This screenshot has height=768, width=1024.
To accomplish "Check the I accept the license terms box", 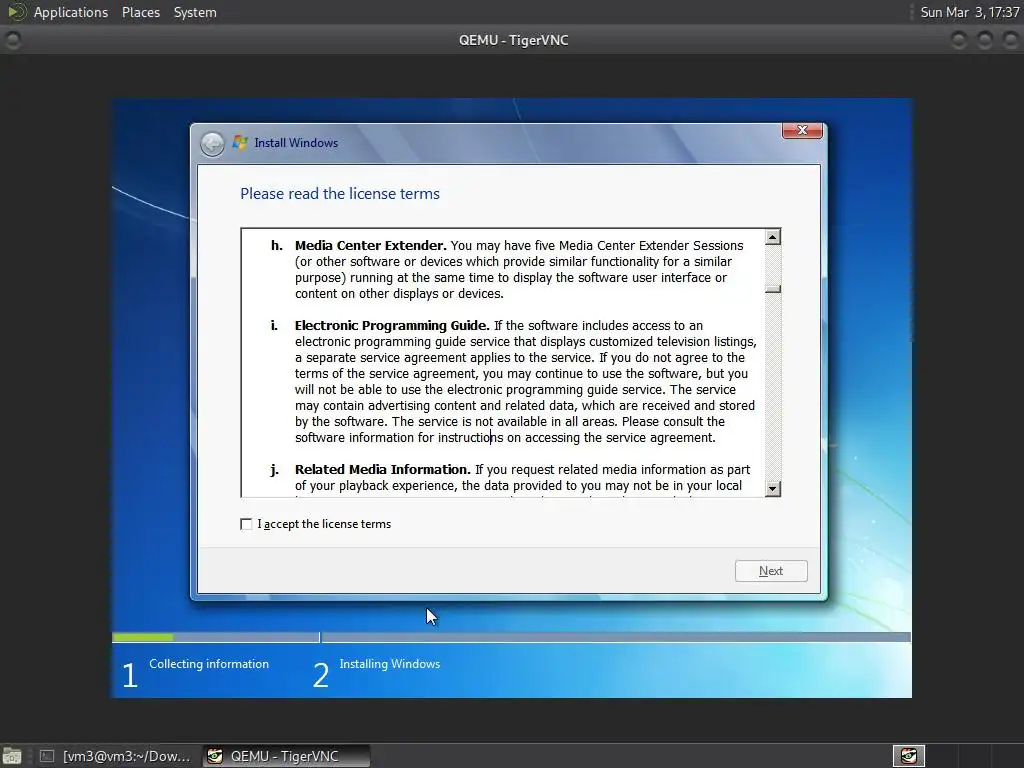I will tap(246, 524).
